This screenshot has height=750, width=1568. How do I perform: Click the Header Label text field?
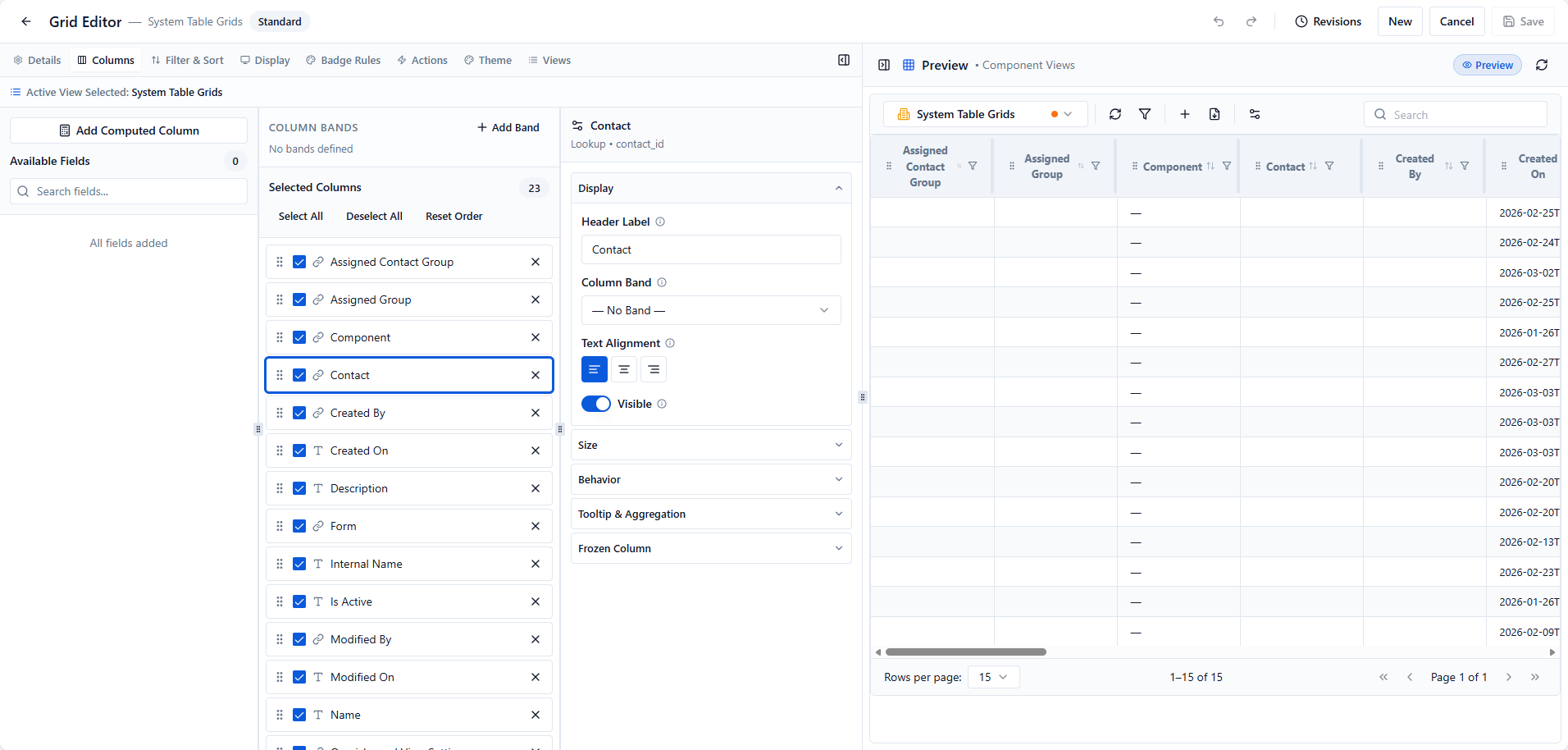coord(711,249)
